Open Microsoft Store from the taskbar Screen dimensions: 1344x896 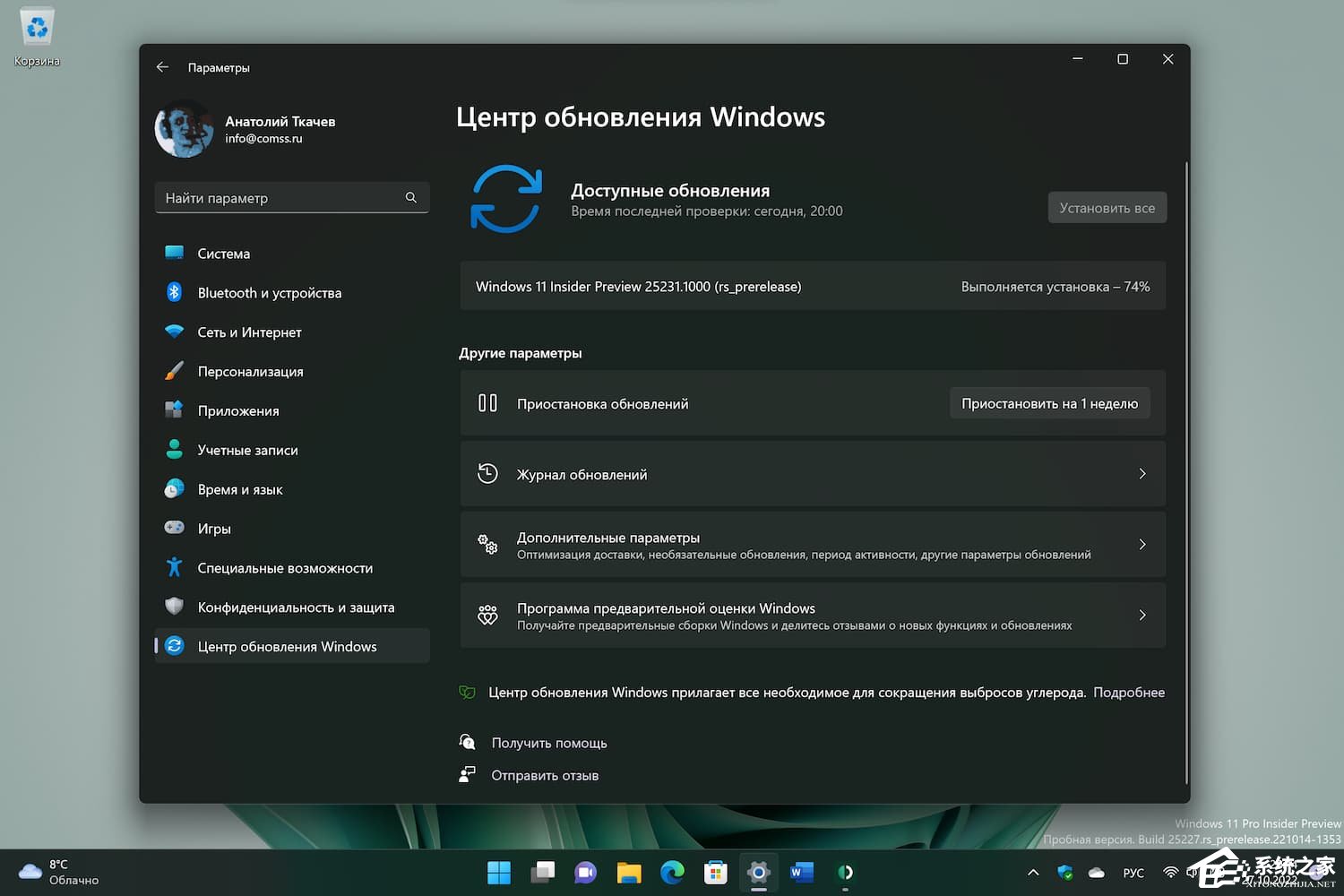pos(715,872)
